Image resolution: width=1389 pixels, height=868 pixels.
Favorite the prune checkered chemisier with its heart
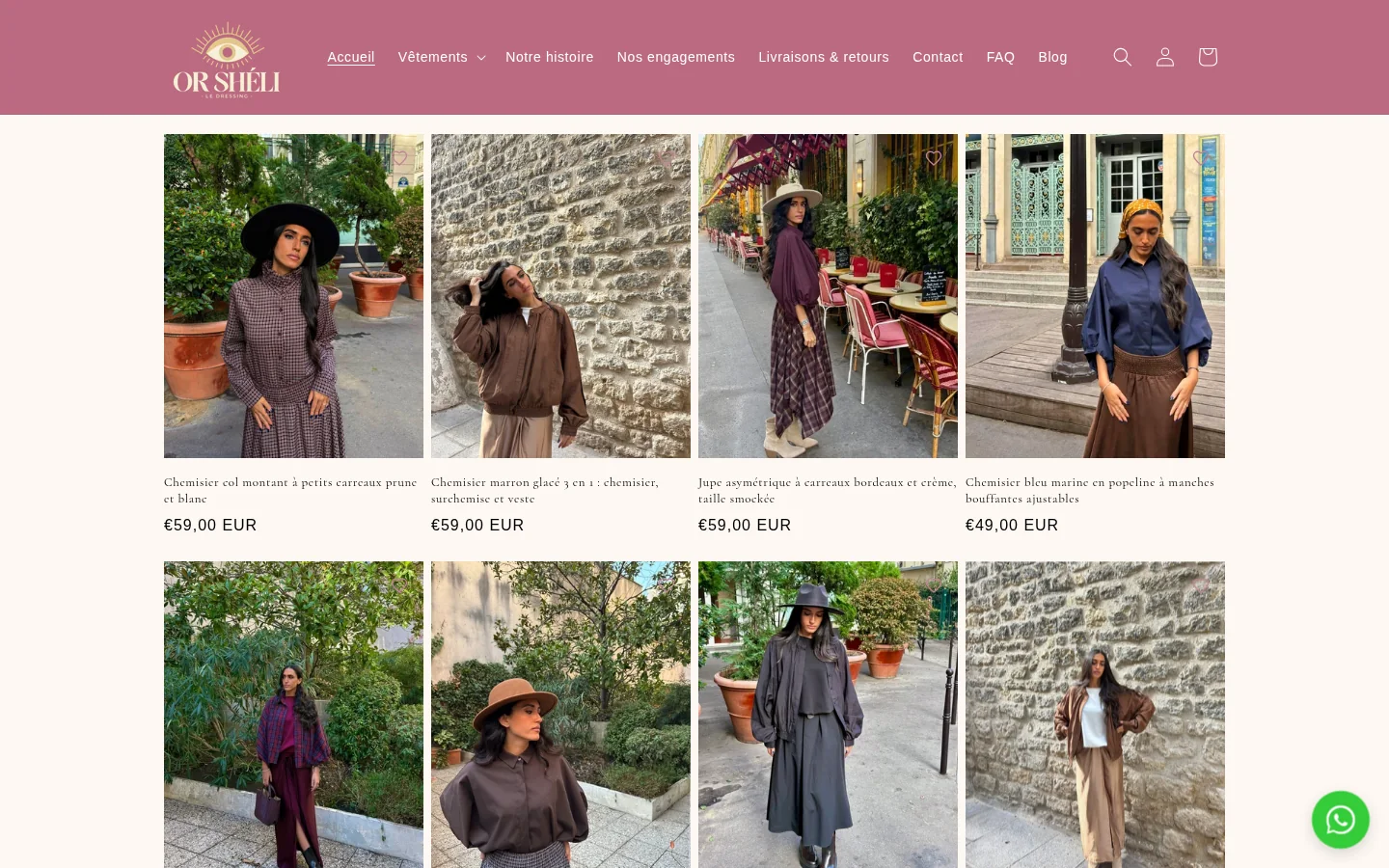399,158
